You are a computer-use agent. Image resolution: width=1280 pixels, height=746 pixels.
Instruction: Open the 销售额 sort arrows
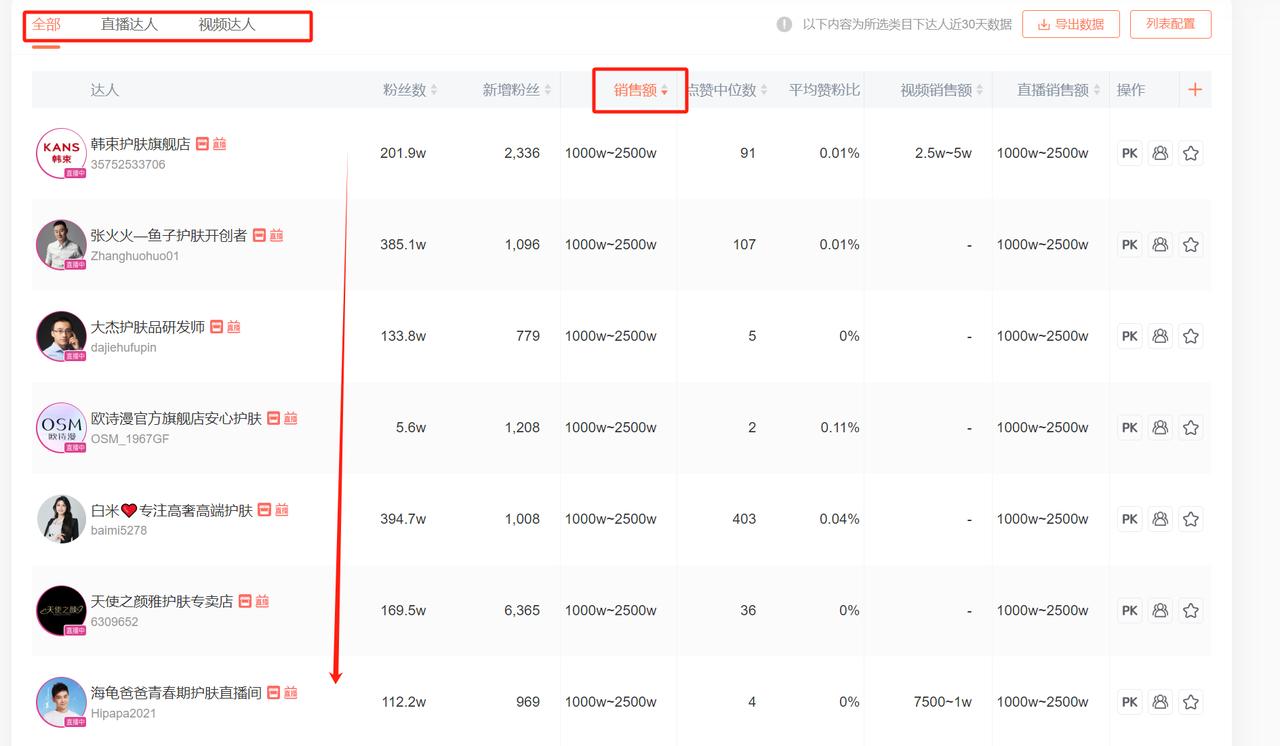click(665, 89)
